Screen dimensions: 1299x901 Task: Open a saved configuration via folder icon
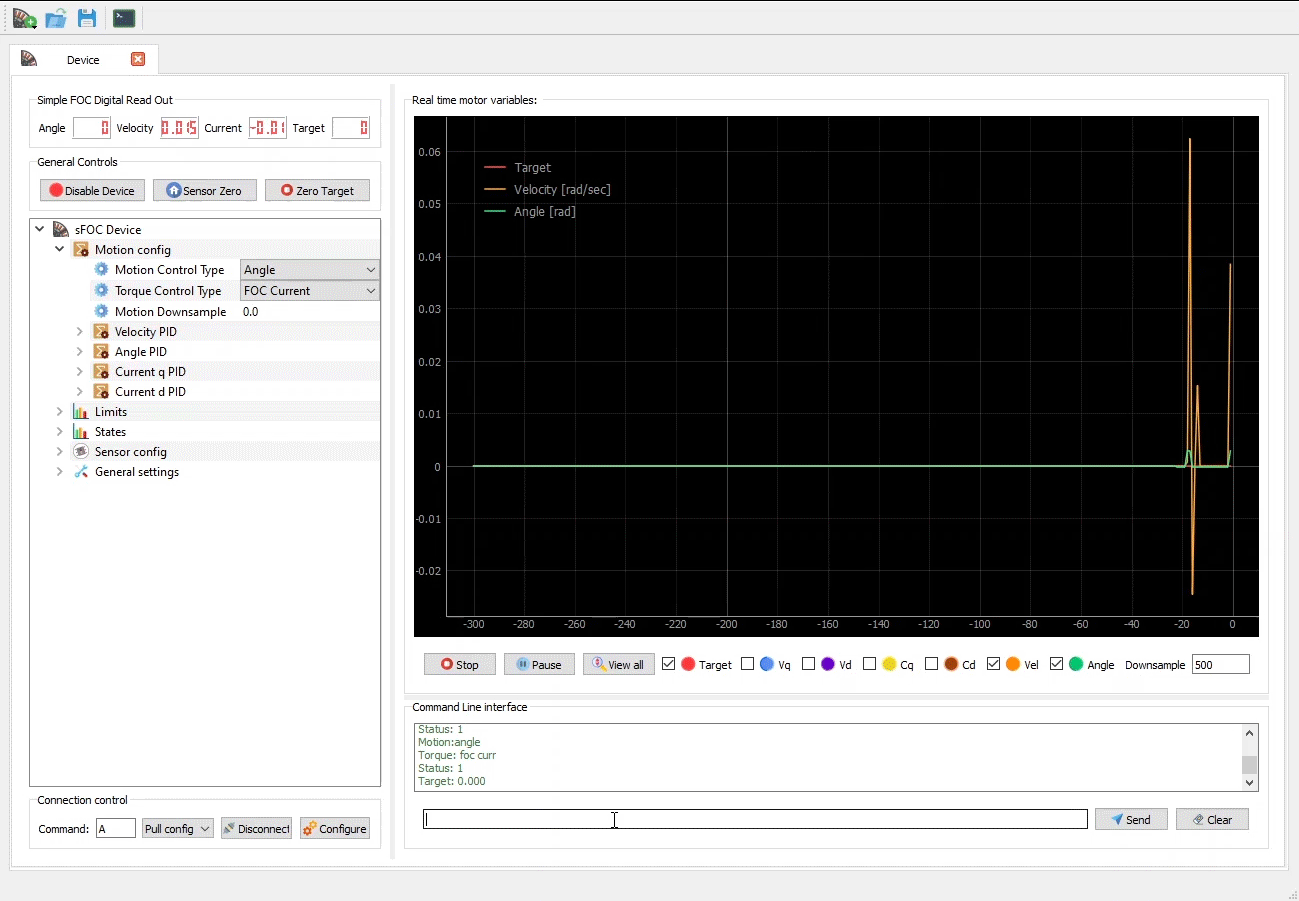(x=56, y=17)
